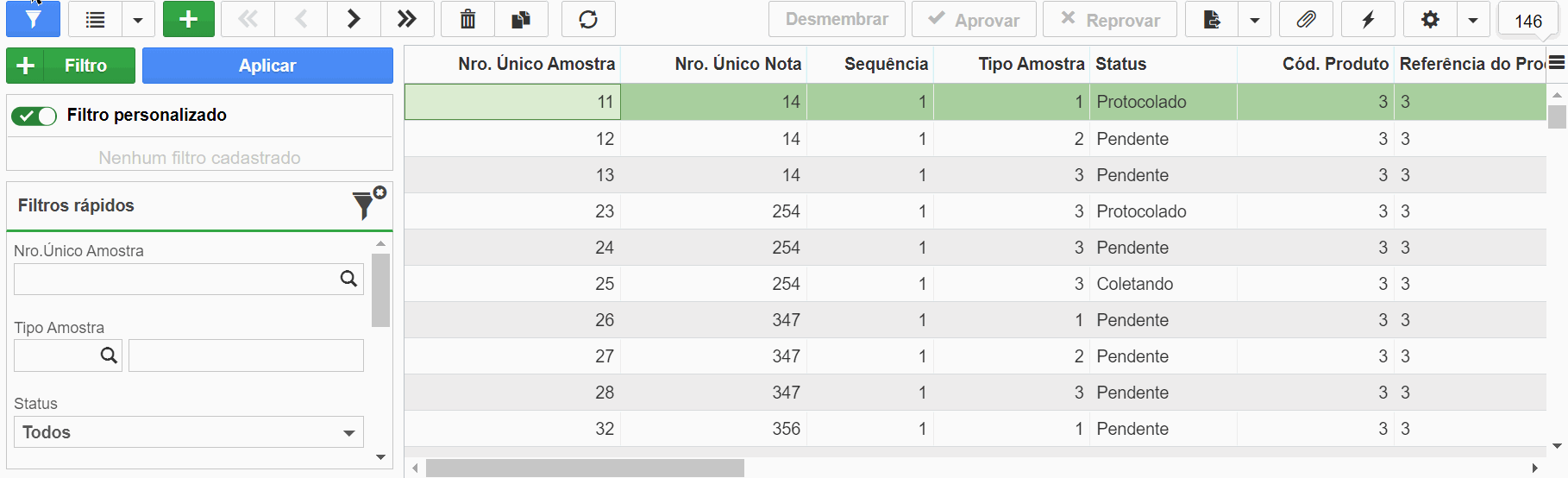Image resolution: width=1568 pixels, height=478 pixels.
Task: Sort by the Status column header
Action: pos(1121,64)
